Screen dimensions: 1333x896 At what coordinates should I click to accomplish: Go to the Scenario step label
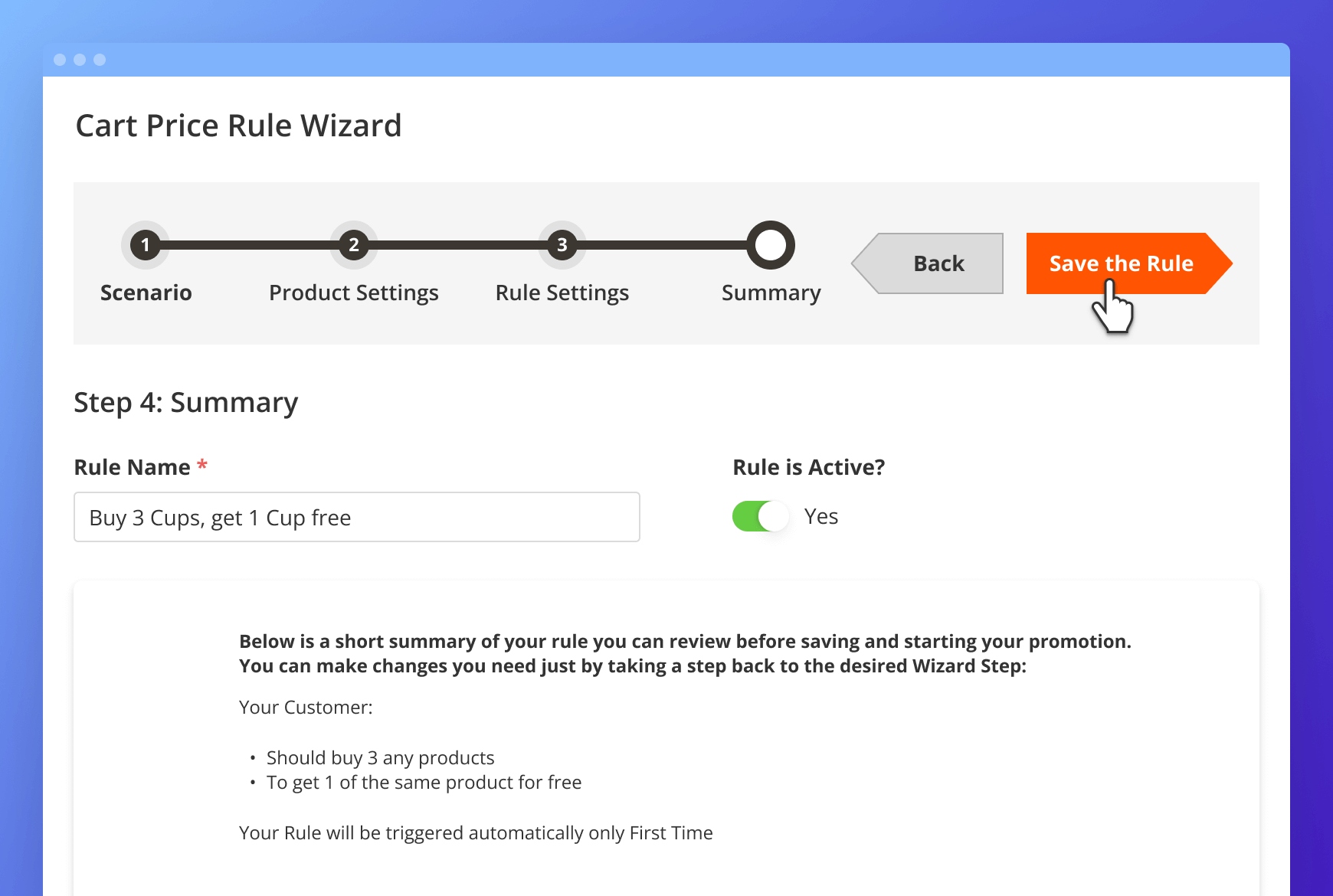(x=146, y=293)
